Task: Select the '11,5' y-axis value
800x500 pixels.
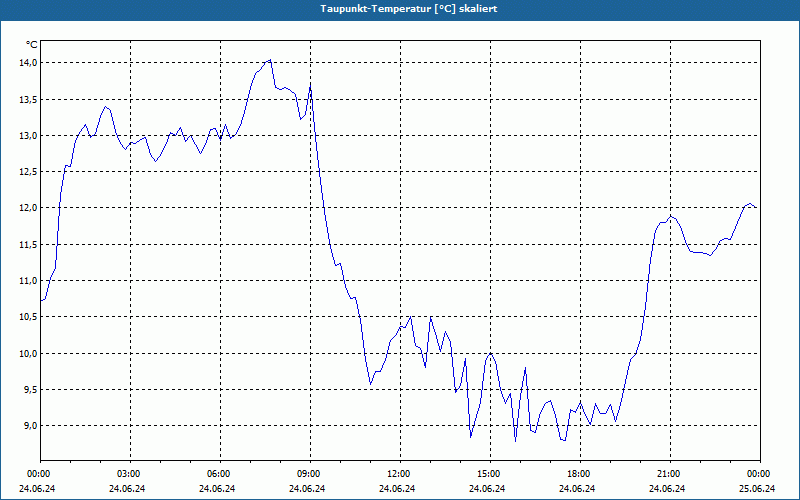Action: pyautogui.click(x=28, y=245)
